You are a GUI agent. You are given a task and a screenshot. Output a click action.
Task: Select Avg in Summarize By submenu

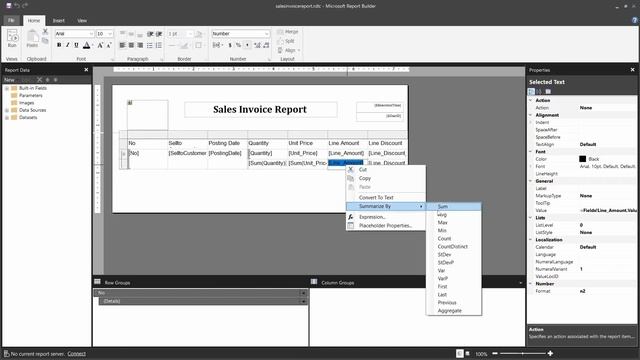[x=453, y=215]
